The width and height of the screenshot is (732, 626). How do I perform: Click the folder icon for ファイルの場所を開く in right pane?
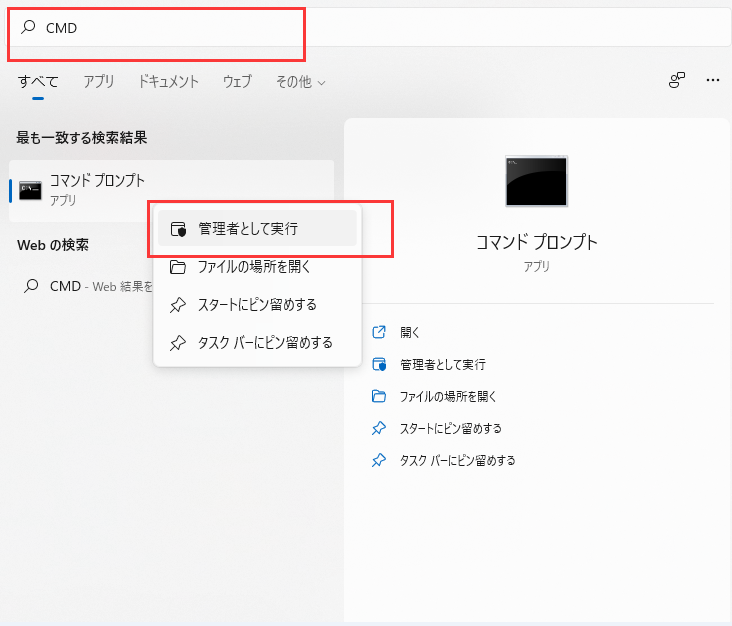379,396
